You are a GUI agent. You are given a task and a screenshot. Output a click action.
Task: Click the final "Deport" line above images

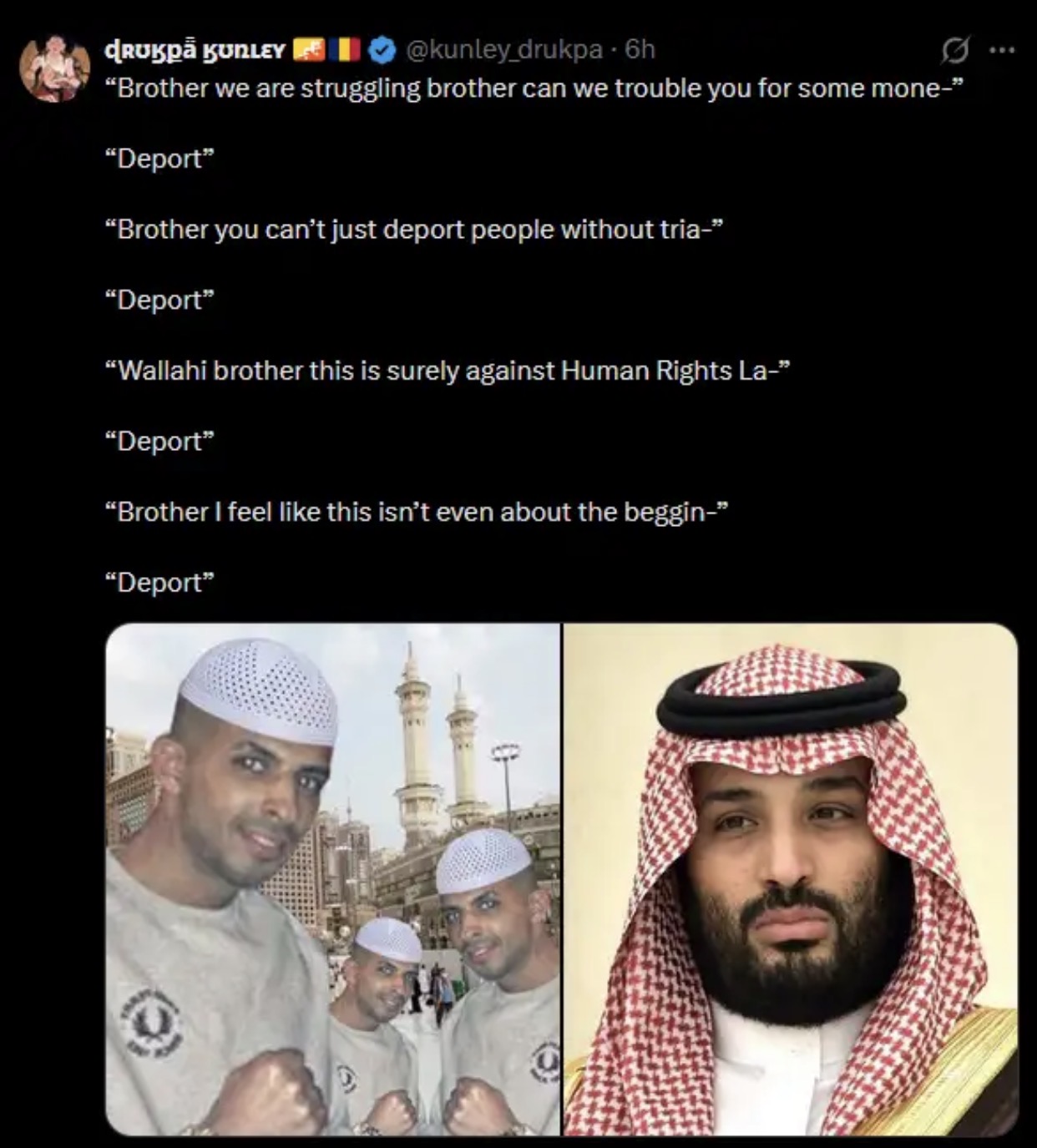[159, 582]
